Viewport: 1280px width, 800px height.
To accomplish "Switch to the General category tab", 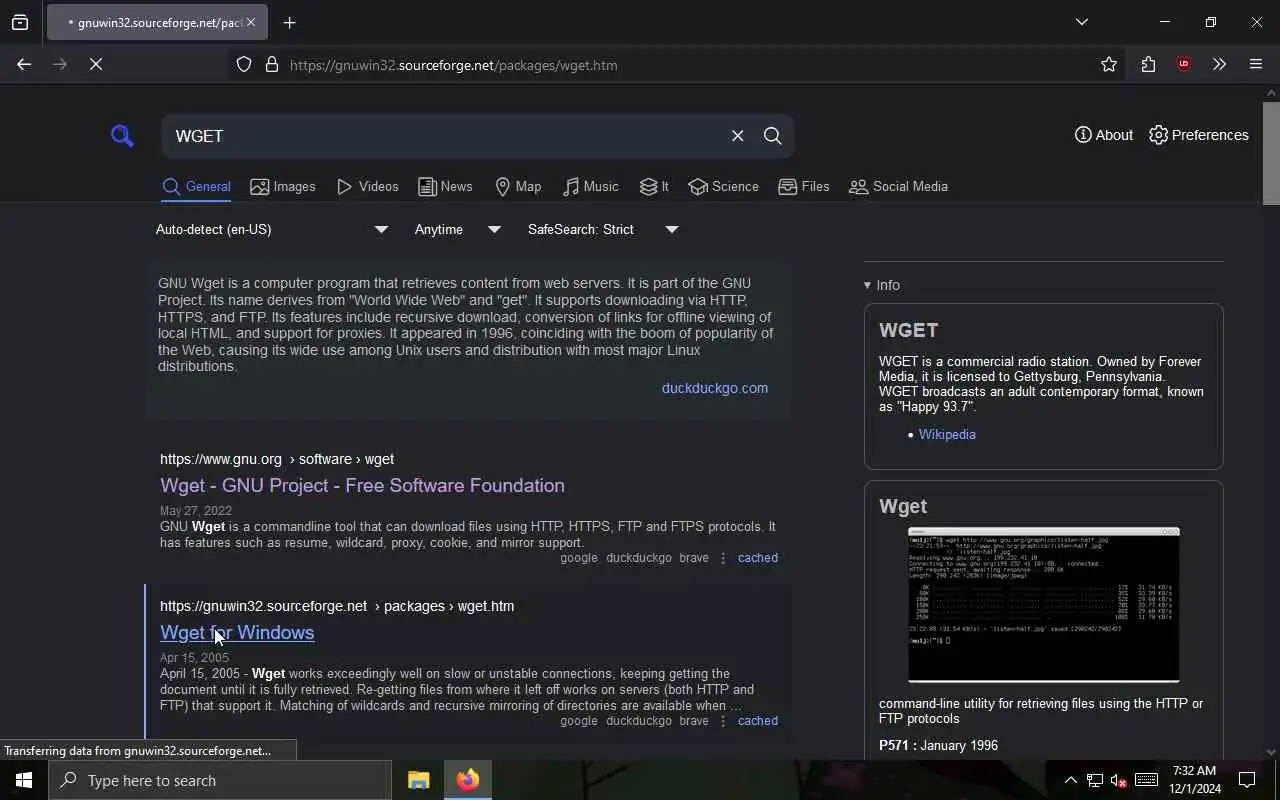I will 197,187.
